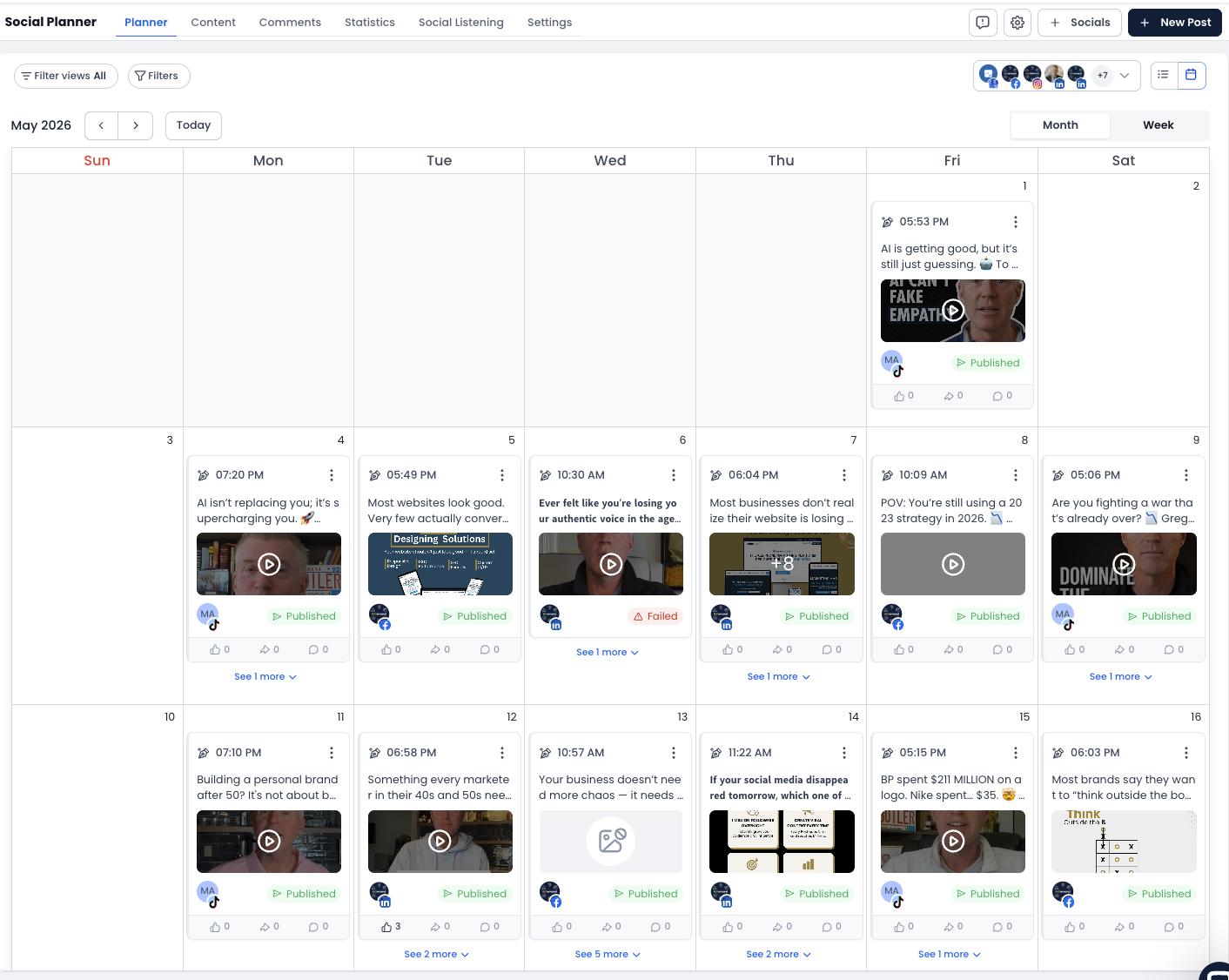Viewport: 1229px width, 980px height.
Task: Open three-dot menu on 10:30 AM post
Action: 674,475
